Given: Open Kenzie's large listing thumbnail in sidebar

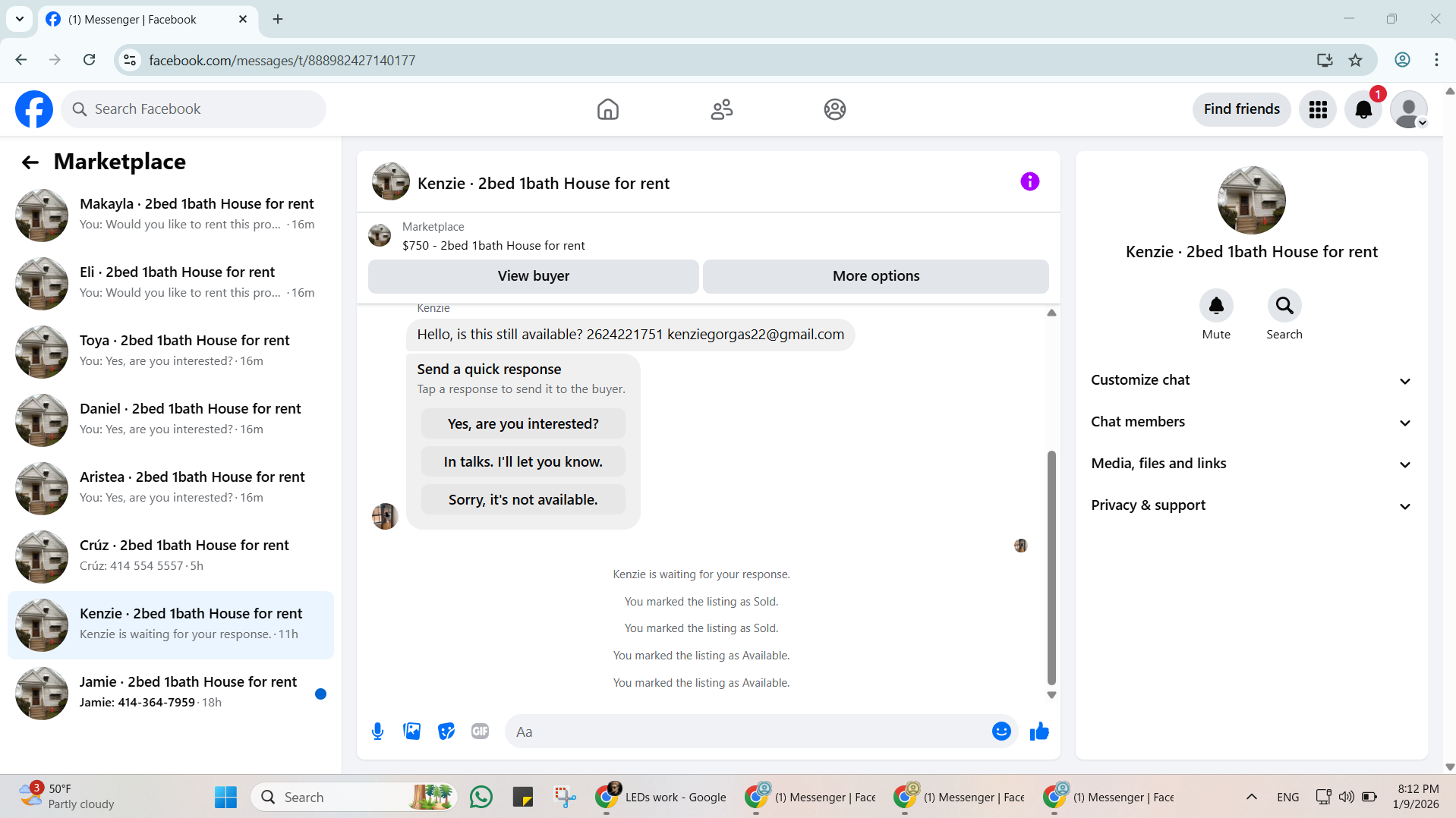Looking at the screenshot, I should pyautogui.click(x=1251, y=200).
